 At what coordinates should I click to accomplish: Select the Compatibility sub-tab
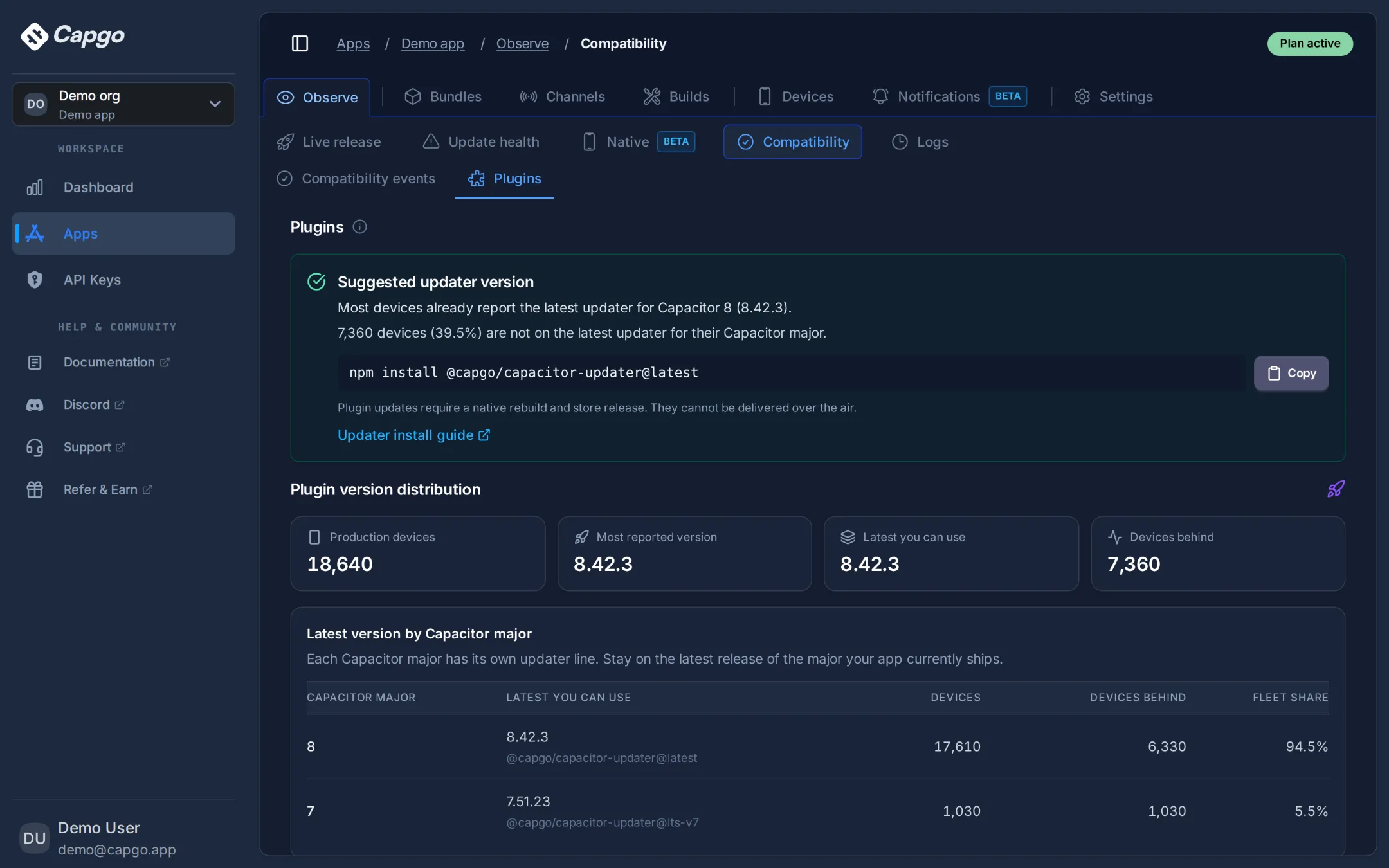793,141
